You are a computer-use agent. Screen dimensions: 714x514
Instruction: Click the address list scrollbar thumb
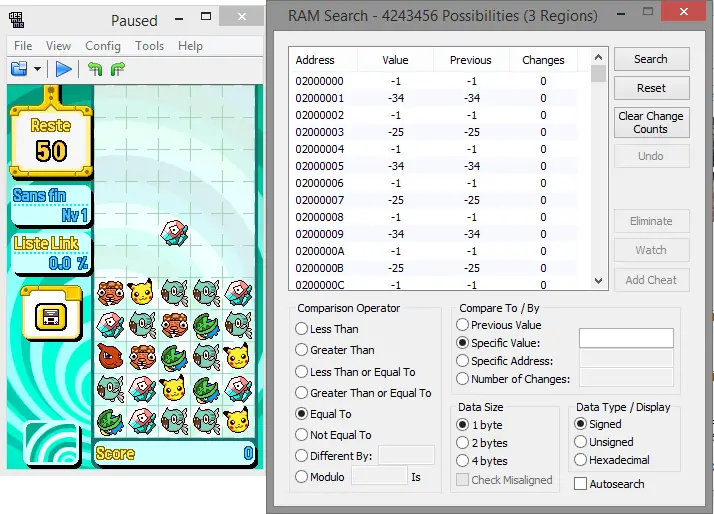coord(598,74)
